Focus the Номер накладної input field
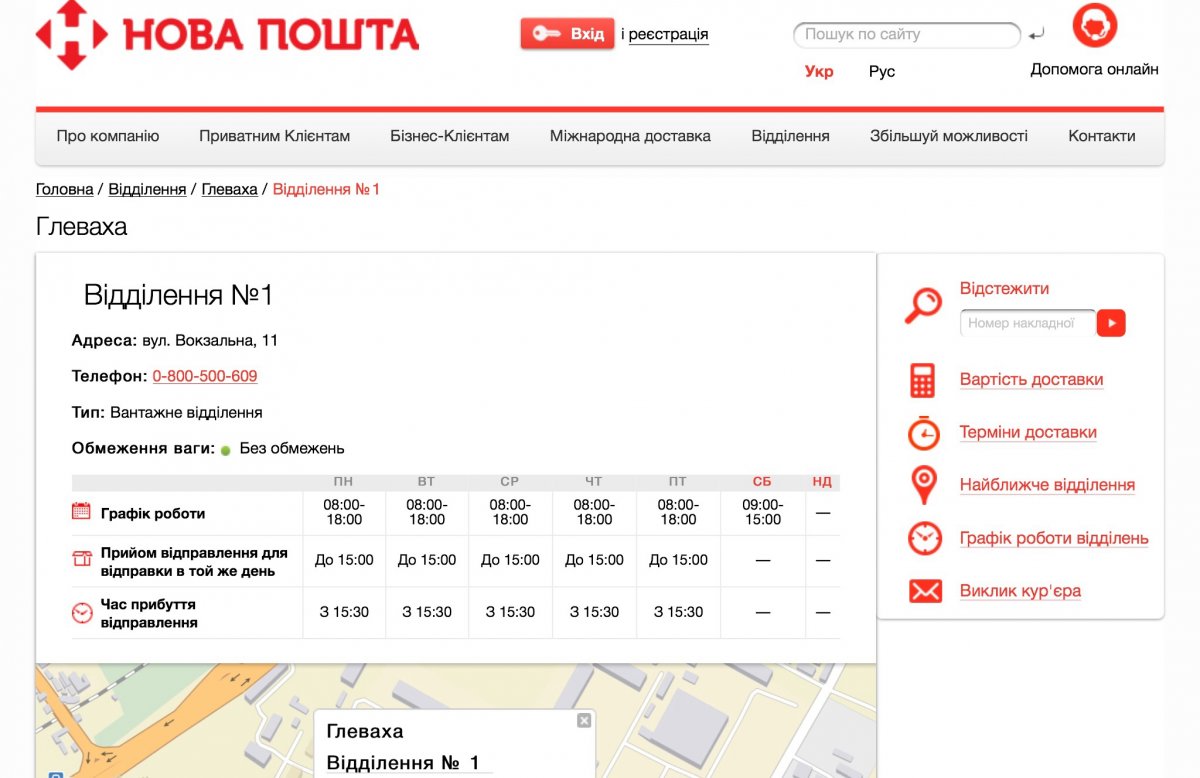This screenshot has width=1200, height=778. click(1027, 323)
